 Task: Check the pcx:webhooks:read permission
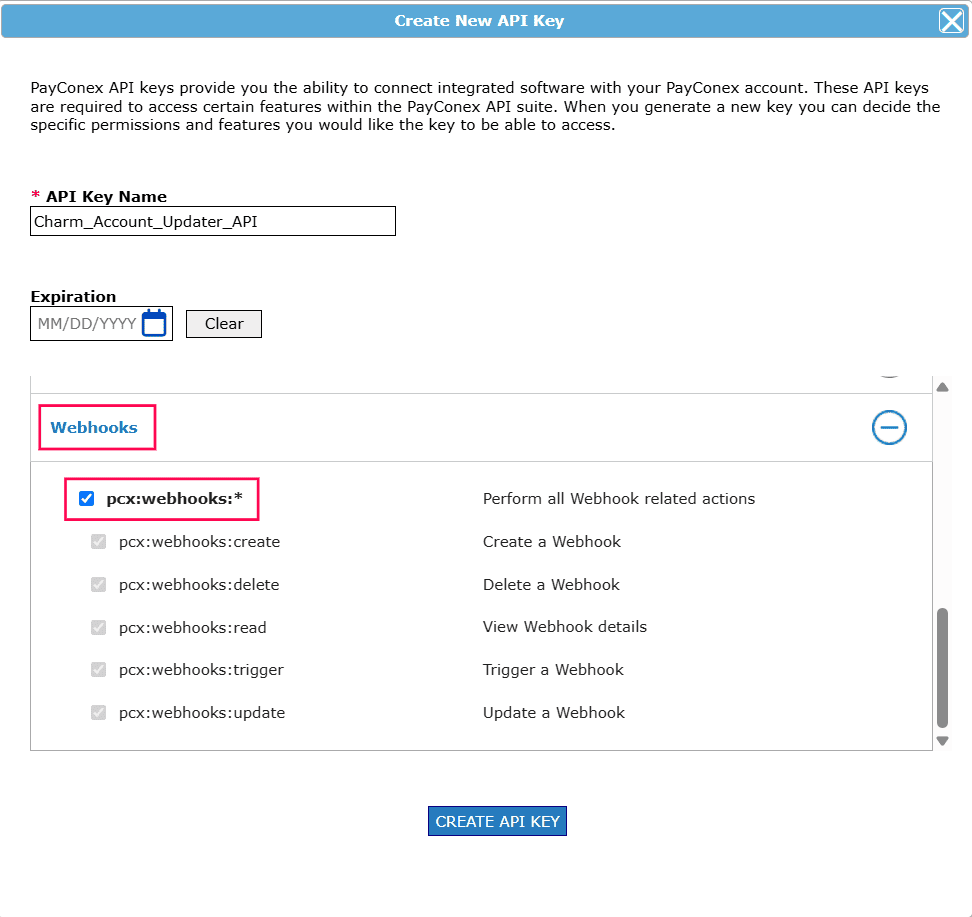[99, 627]
